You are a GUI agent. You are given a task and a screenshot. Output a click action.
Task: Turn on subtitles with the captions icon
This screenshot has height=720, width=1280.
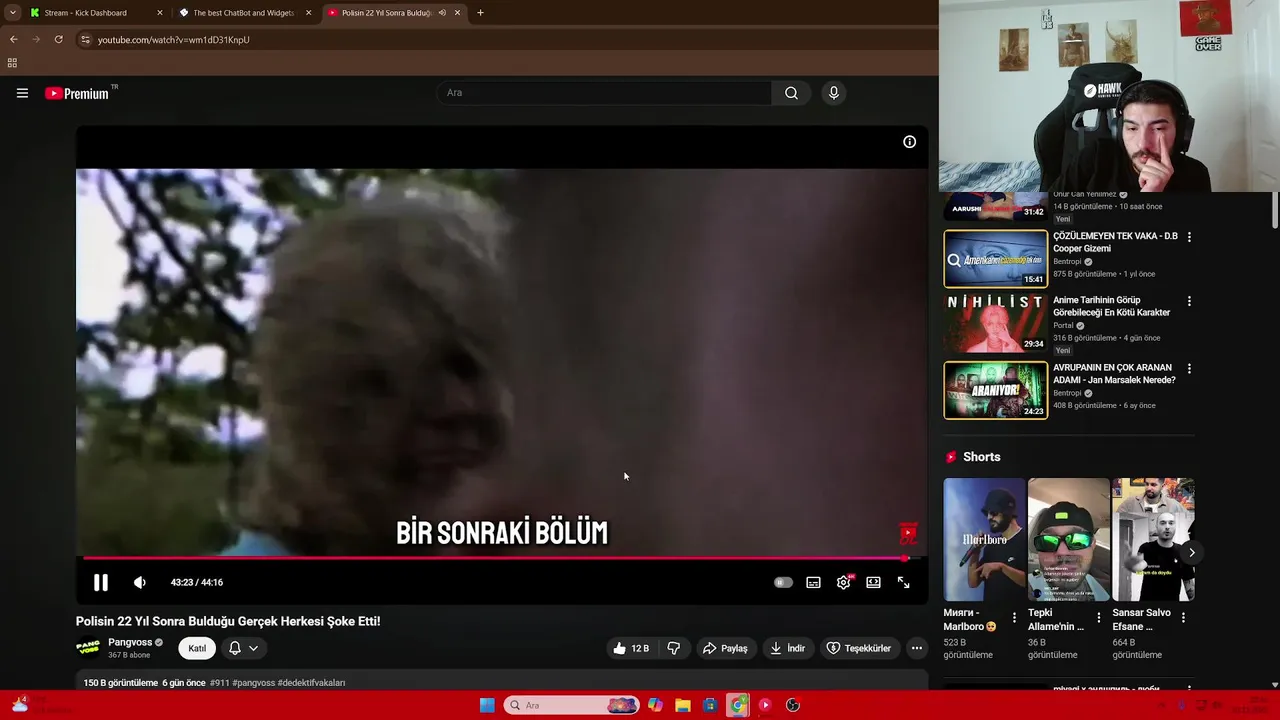pos(814,582)
